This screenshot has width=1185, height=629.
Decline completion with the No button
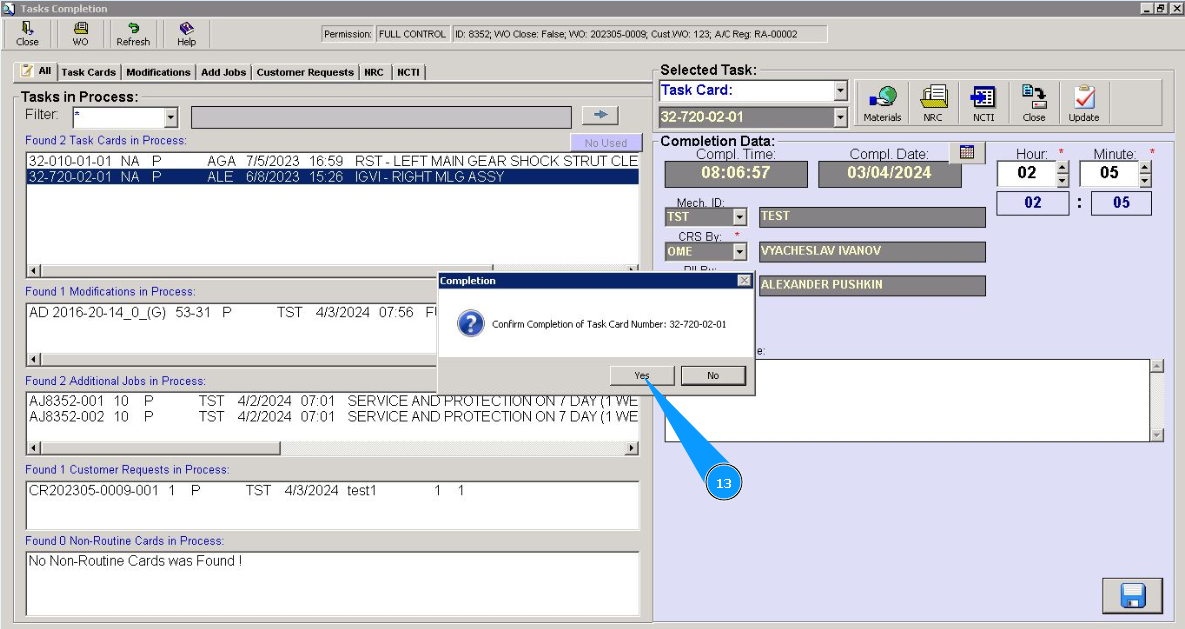(x=713, y=375)
